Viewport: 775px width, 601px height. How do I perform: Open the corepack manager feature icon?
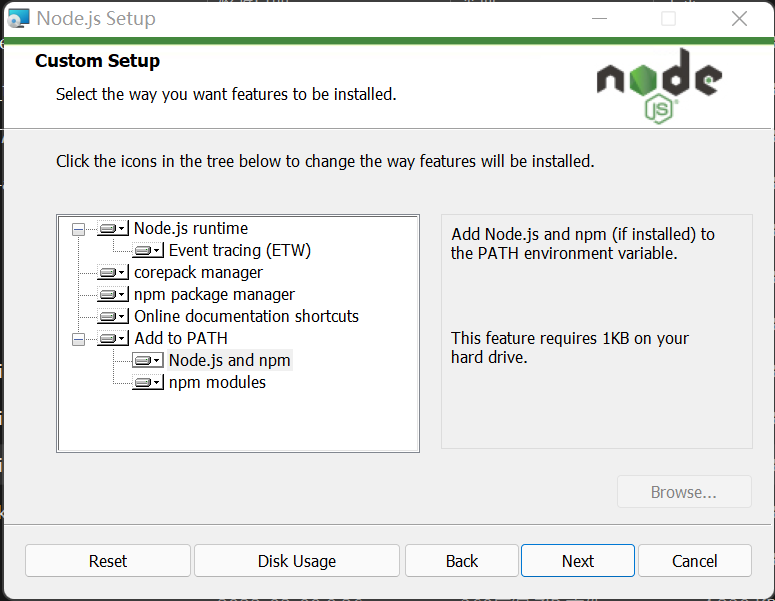(113, 272)
